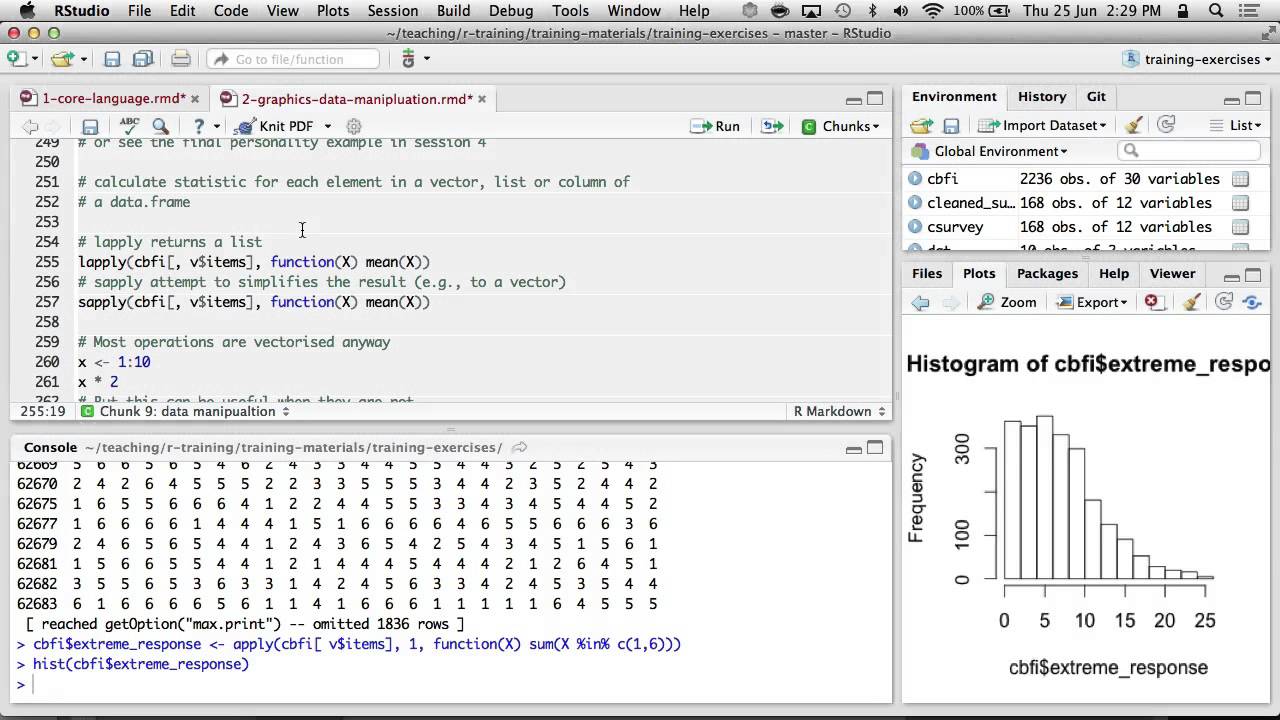Open the Plots menu in menu bar
1280x720 pixels.
(332, 11)
